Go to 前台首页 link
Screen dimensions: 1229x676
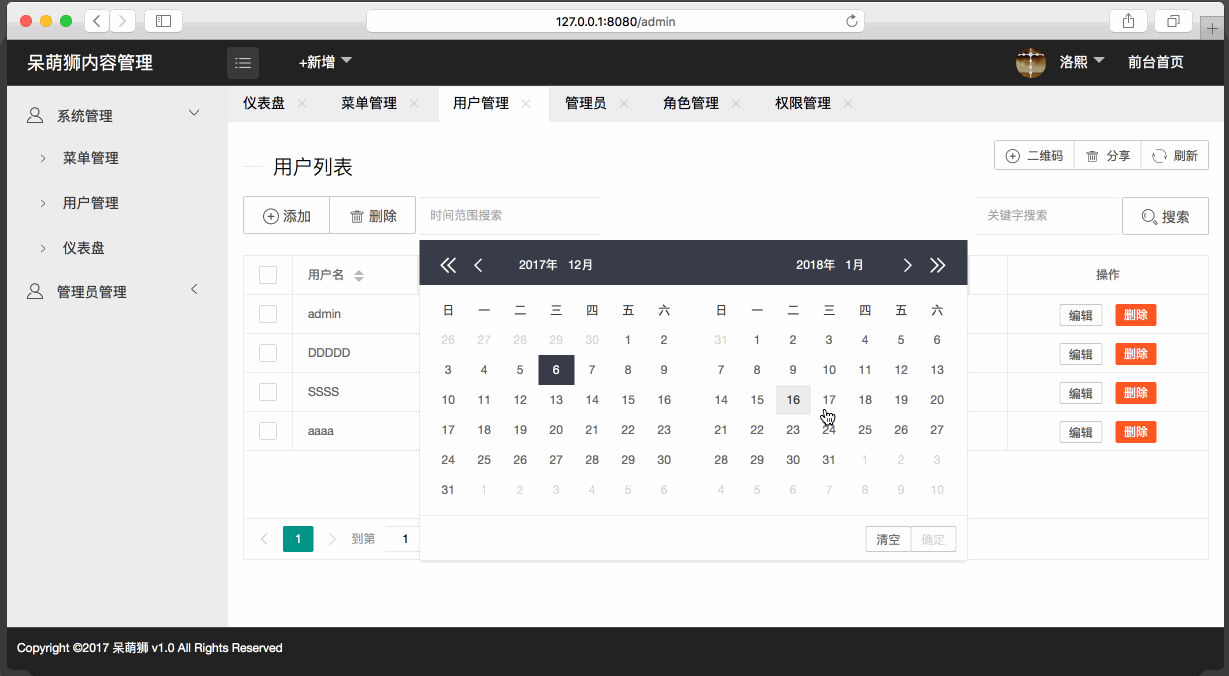(1156, 62)
